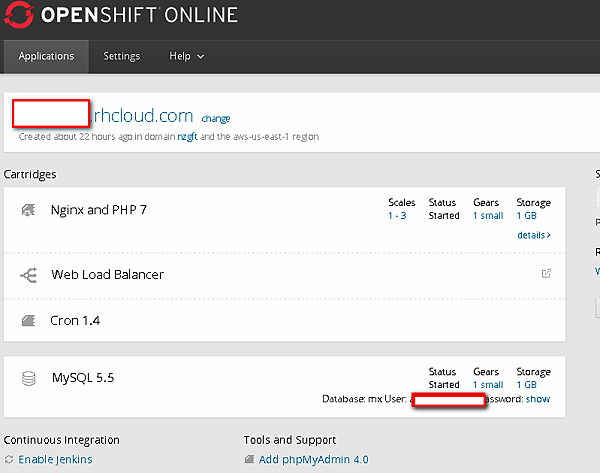The image size is (600, 473).
Task: Switch to the Settings tab
Action: pyautogui.click(x=122, y=56)
